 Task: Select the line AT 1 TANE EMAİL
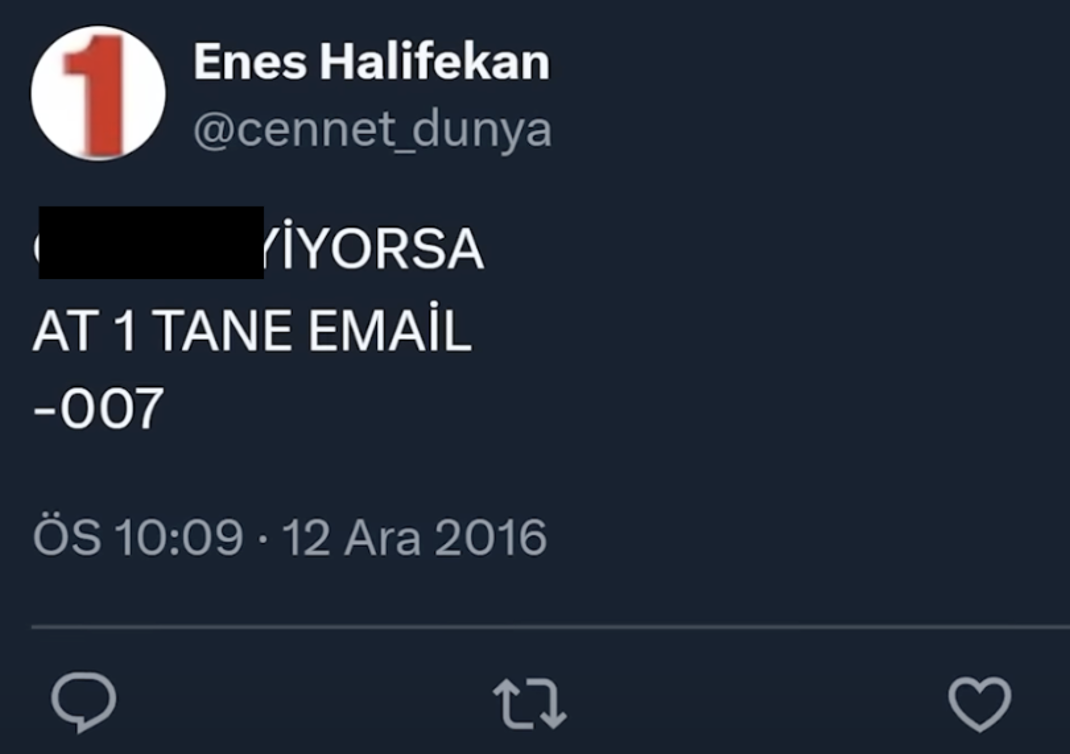(252, 330)
